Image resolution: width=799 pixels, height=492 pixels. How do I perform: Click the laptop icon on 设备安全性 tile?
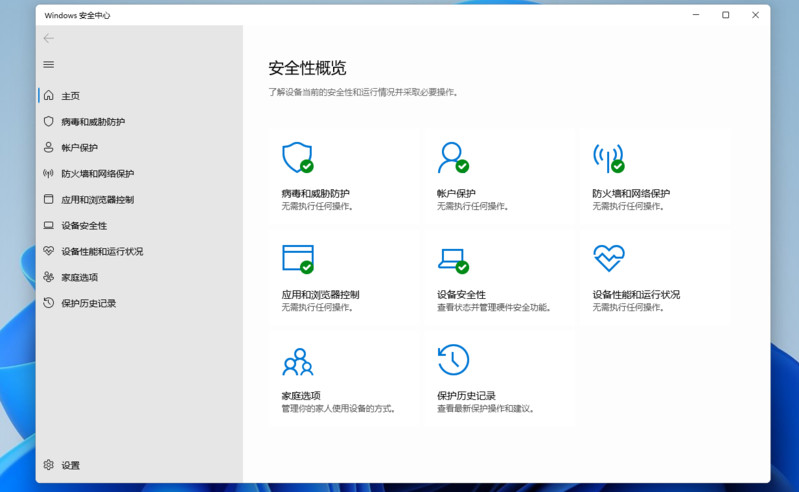point(452,259)
